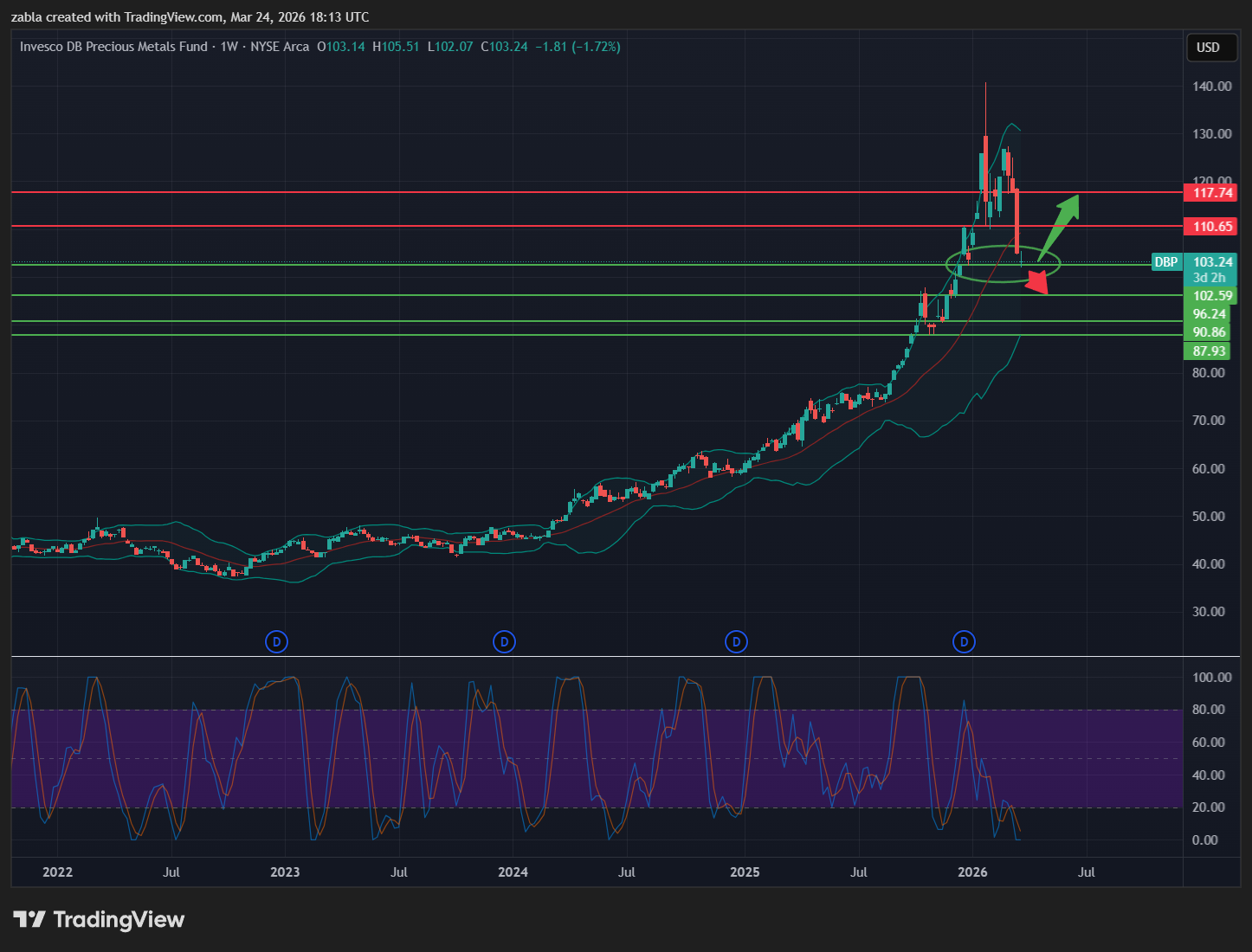Select the green 96.24 price label

(1209, 314)
